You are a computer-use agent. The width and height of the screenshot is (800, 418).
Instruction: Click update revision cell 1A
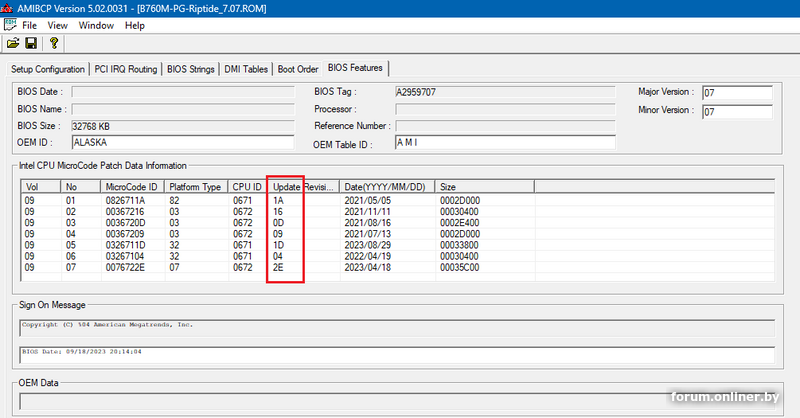click(278, 201)
